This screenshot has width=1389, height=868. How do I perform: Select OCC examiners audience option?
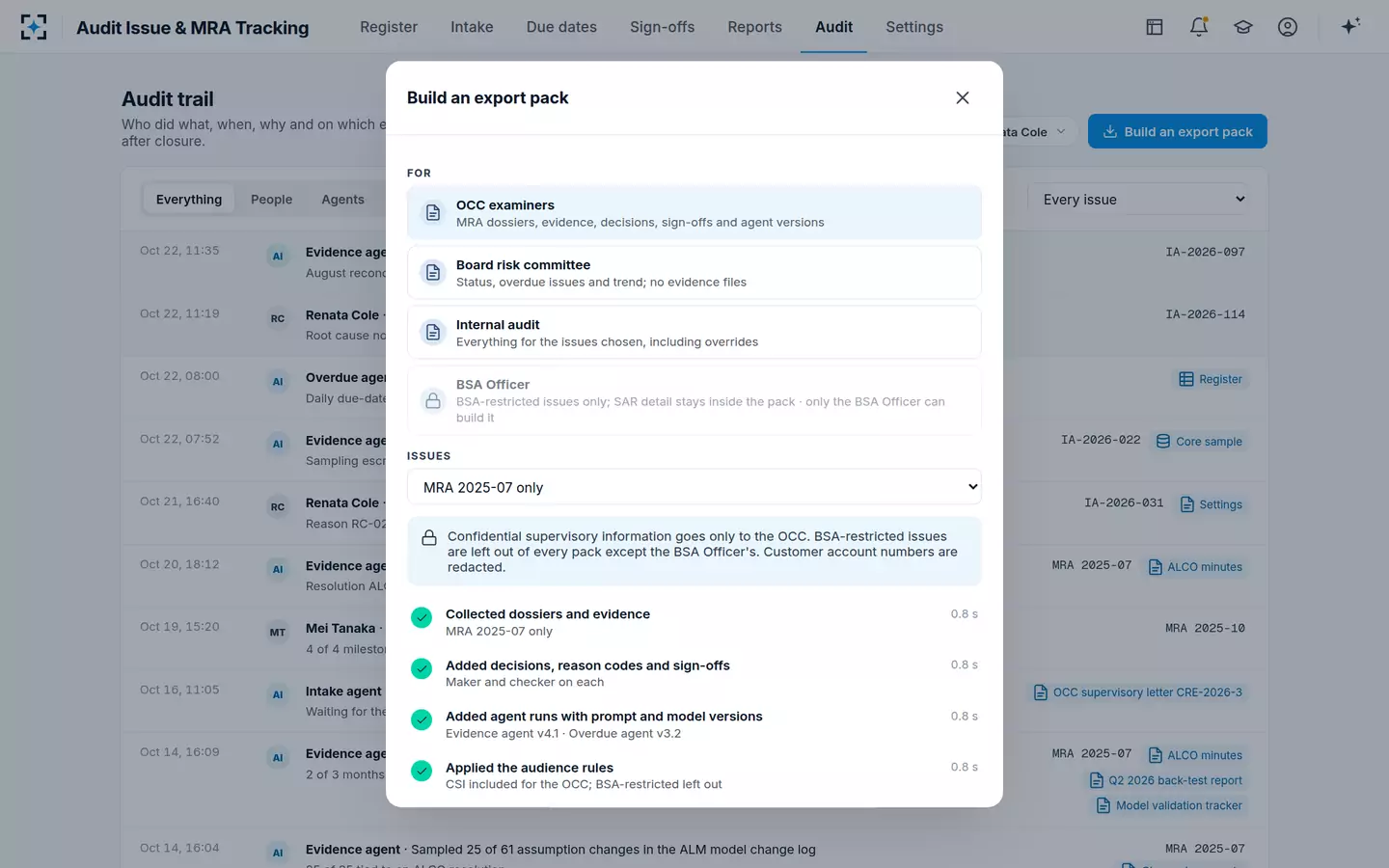pos(694,213)
